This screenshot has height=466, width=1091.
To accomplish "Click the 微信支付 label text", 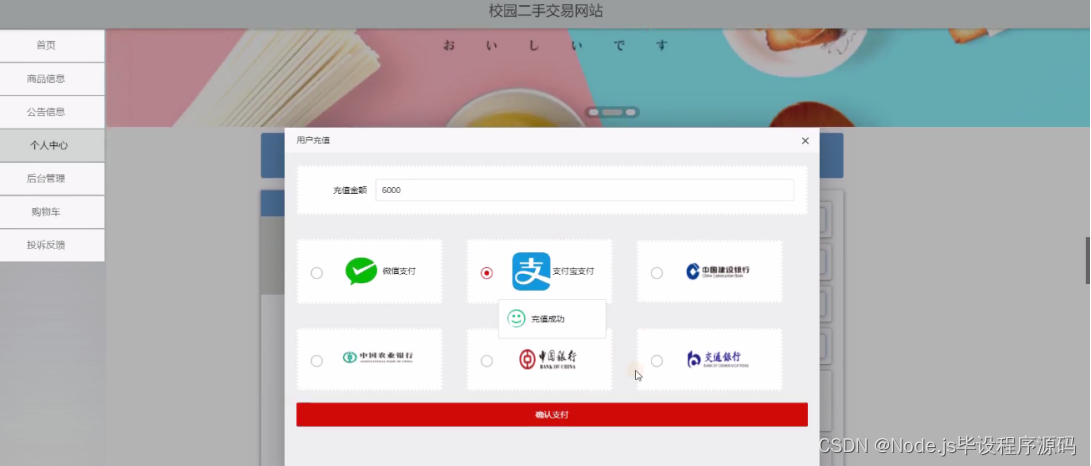I will point(399,271).
